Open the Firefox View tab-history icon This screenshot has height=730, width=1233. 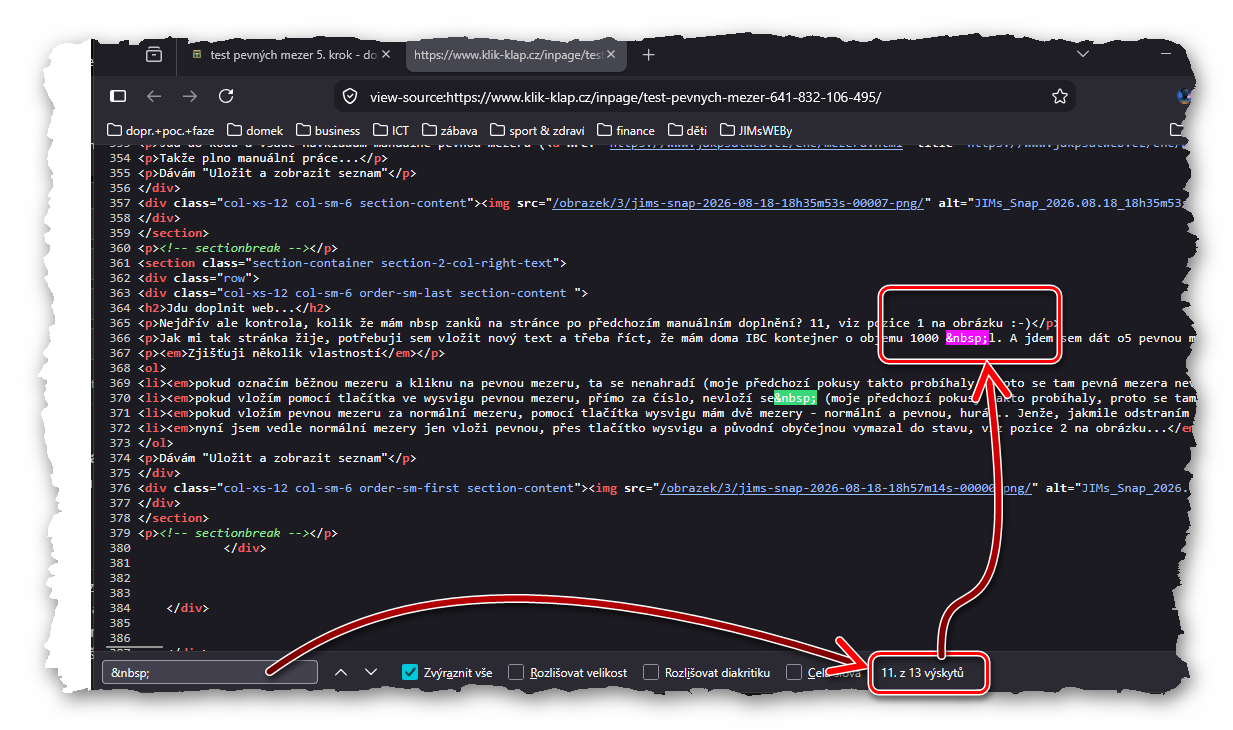point(154,55)
